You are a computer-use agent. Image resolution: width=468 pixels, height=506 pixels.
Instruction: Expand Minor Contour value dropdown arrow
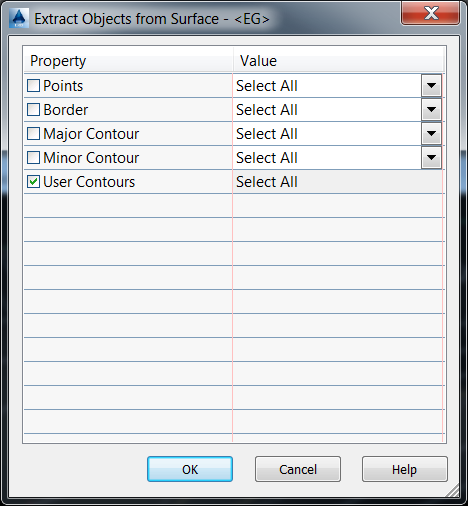pos(431,158)
